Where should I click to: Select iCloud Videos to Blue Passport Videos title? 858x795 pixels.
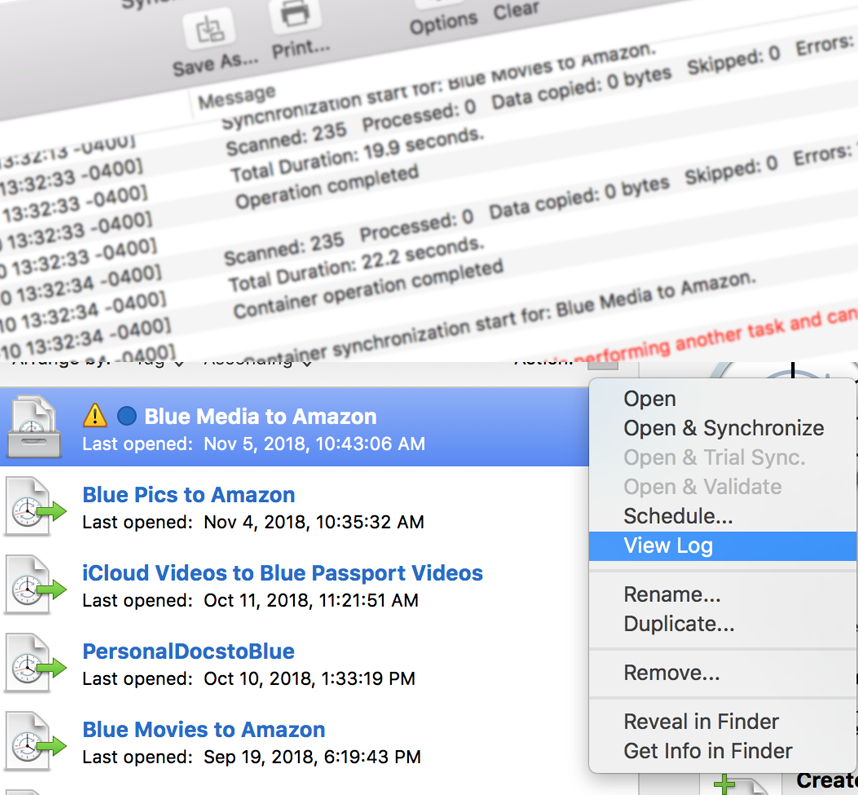[x=282, y=573]
